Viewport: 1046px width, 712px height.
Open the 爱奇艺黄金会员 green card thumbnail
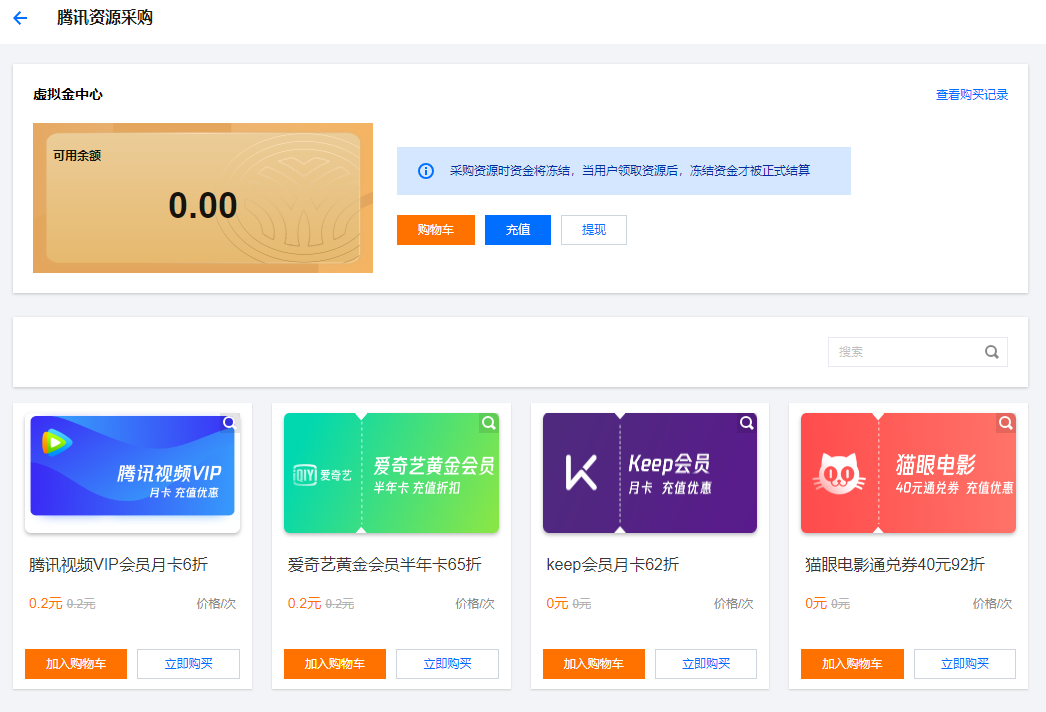point(392,472)
